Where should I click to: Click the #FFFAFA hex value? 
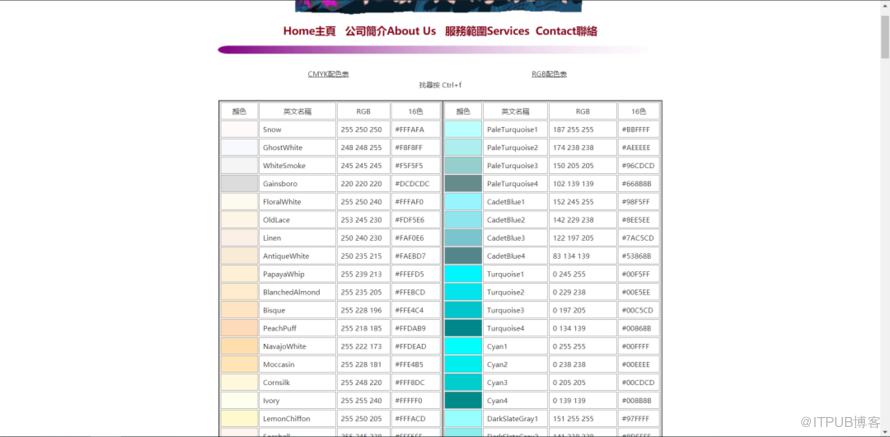tap(409, 130)
